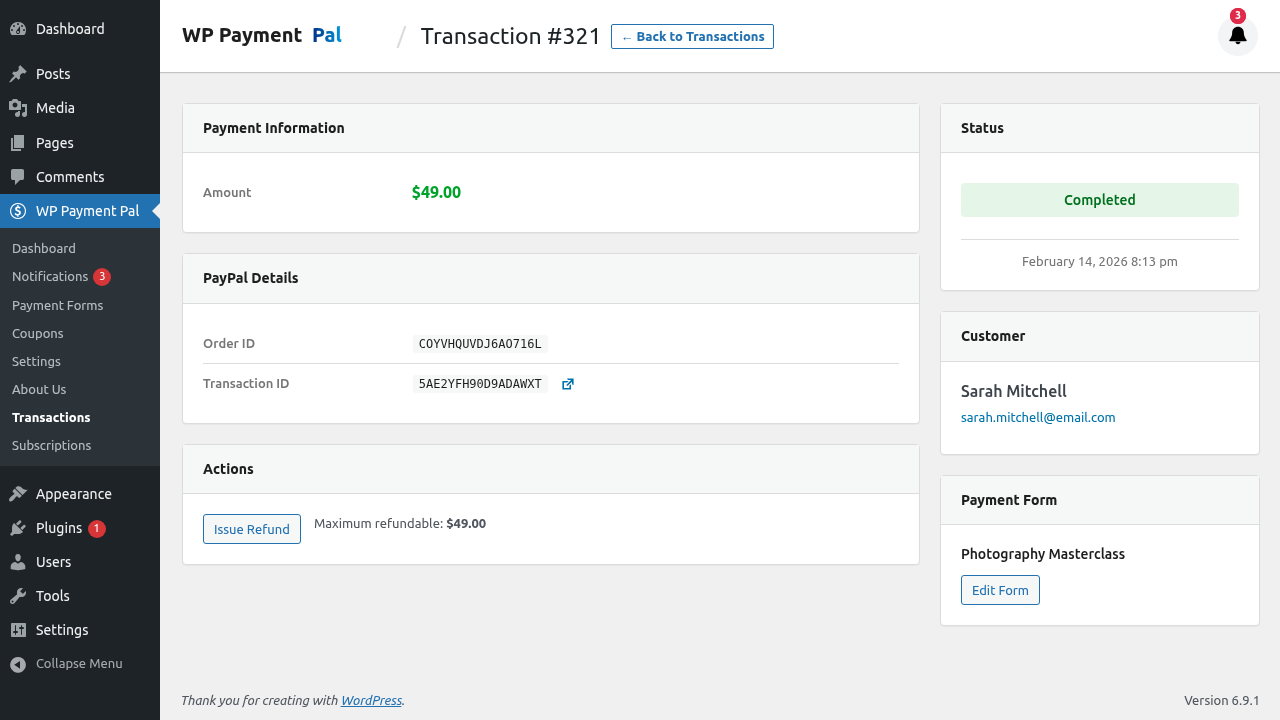The height and width of the screenshot is (720, 1280).
Task: Email Sarah Mitchell via her address link
Action: (x=1038, y=417)
